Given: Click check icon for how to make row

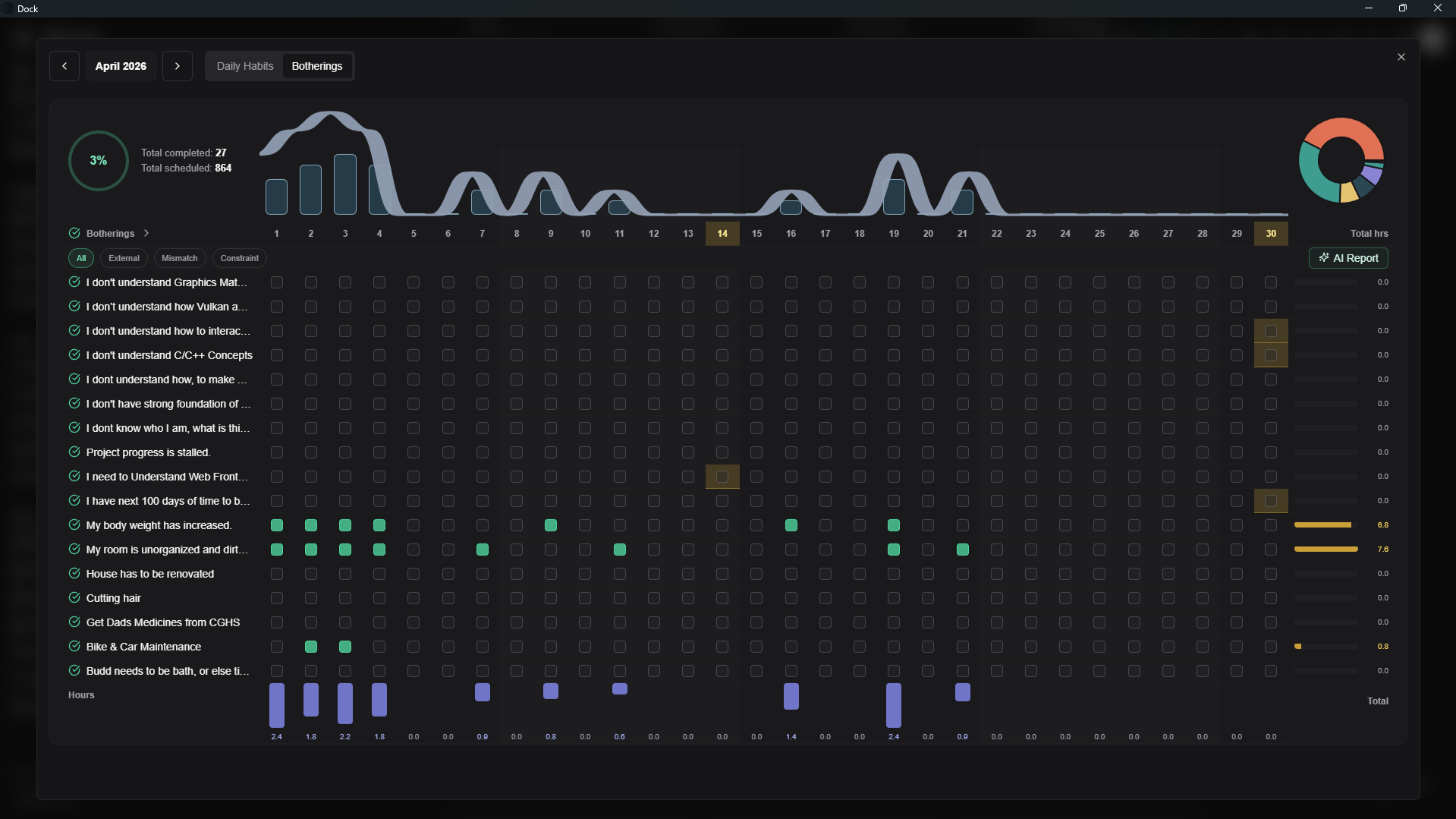Looking at the screenshot, I should click(74, 379).
